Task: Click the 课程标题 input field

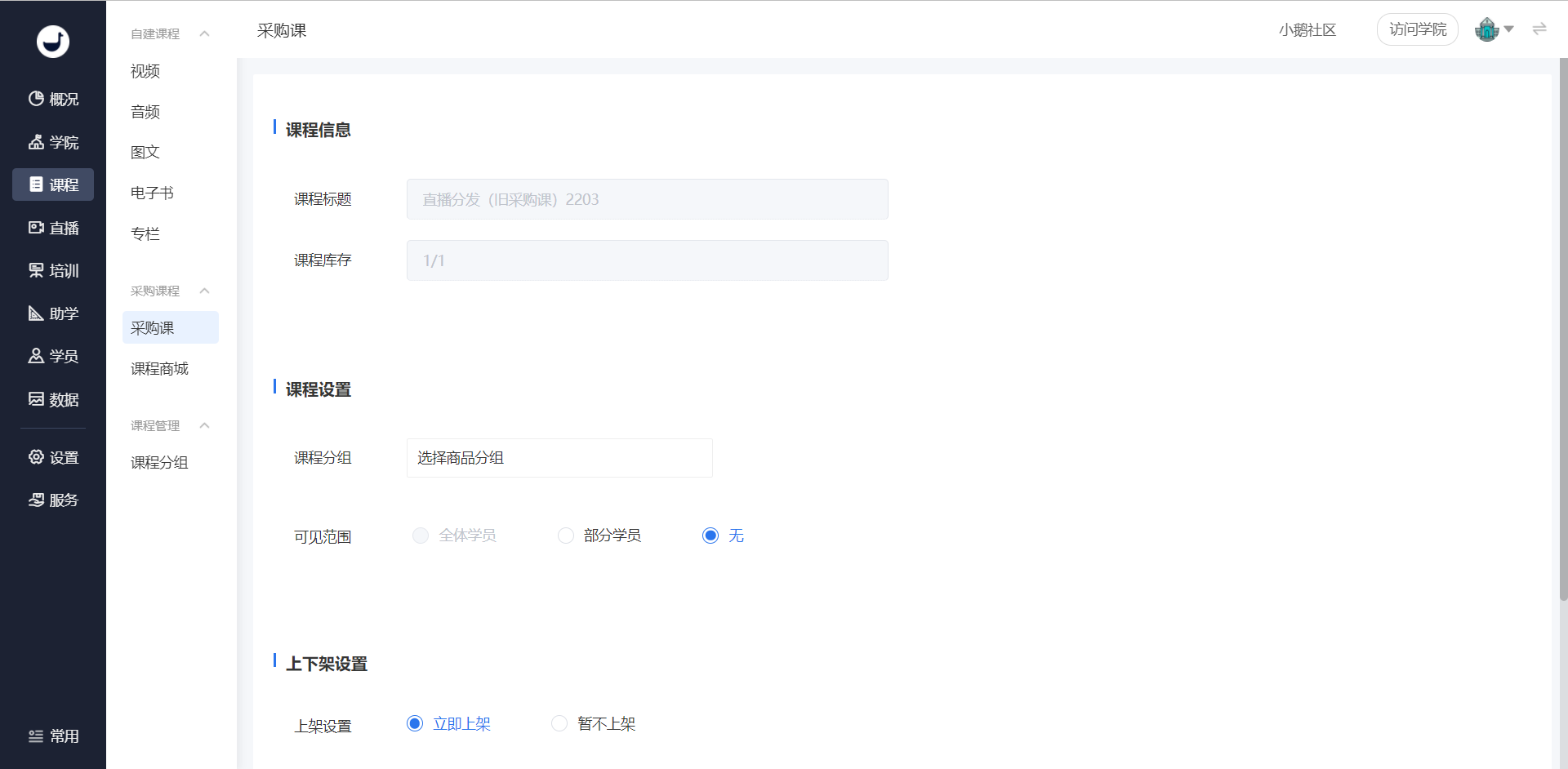Action: coord(648,199)
